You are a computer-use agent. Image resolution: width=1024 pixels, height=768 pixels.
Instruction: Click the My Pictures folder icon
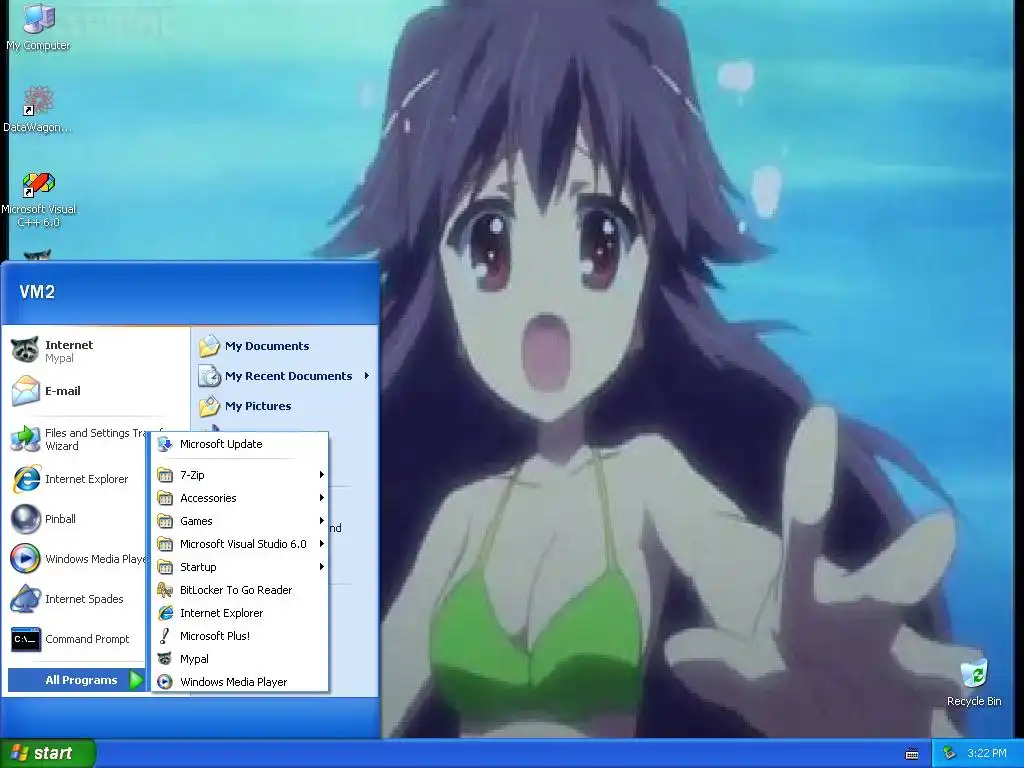209,406
